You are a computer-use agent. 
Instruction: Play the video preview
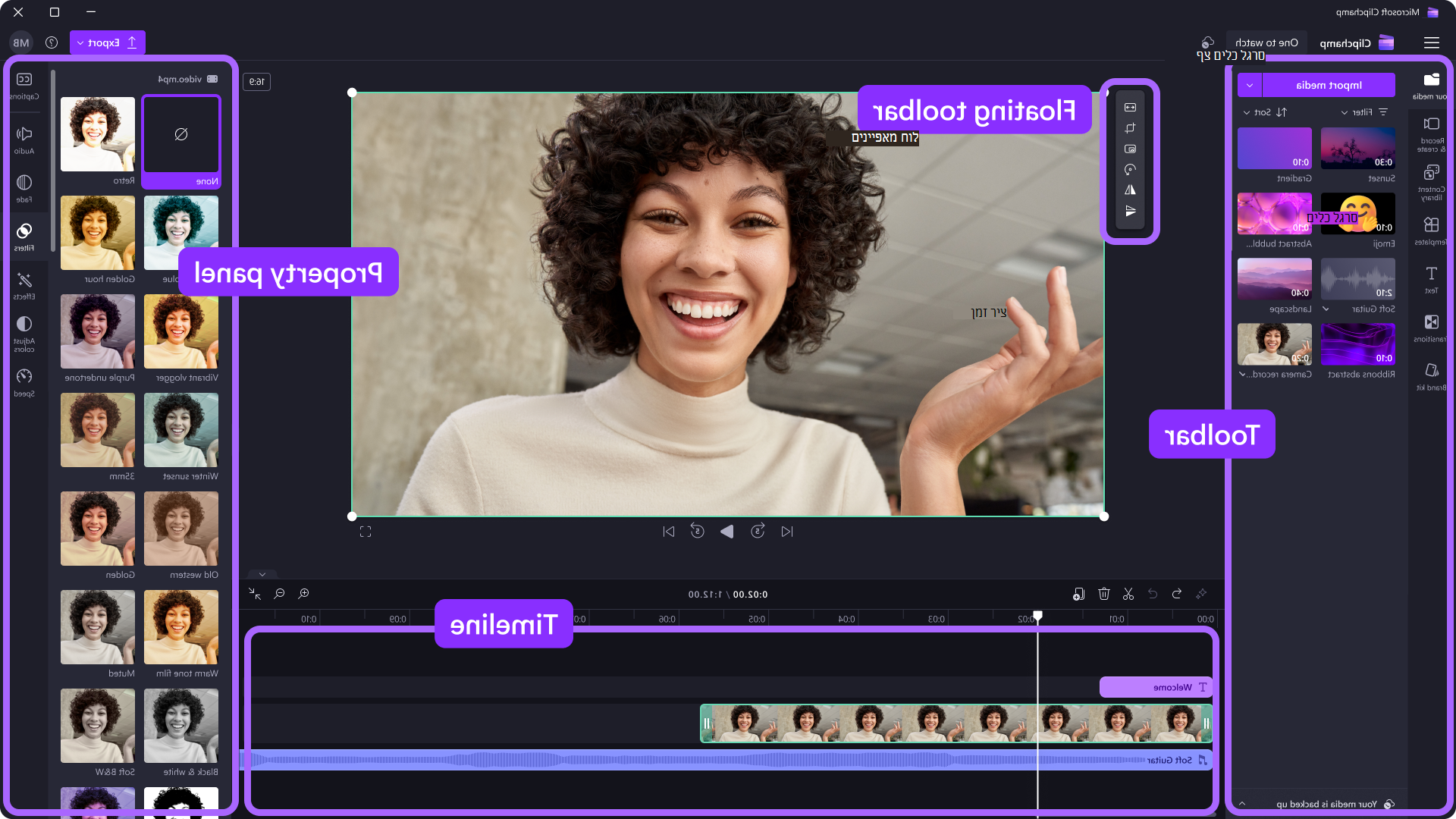[726, 532]
